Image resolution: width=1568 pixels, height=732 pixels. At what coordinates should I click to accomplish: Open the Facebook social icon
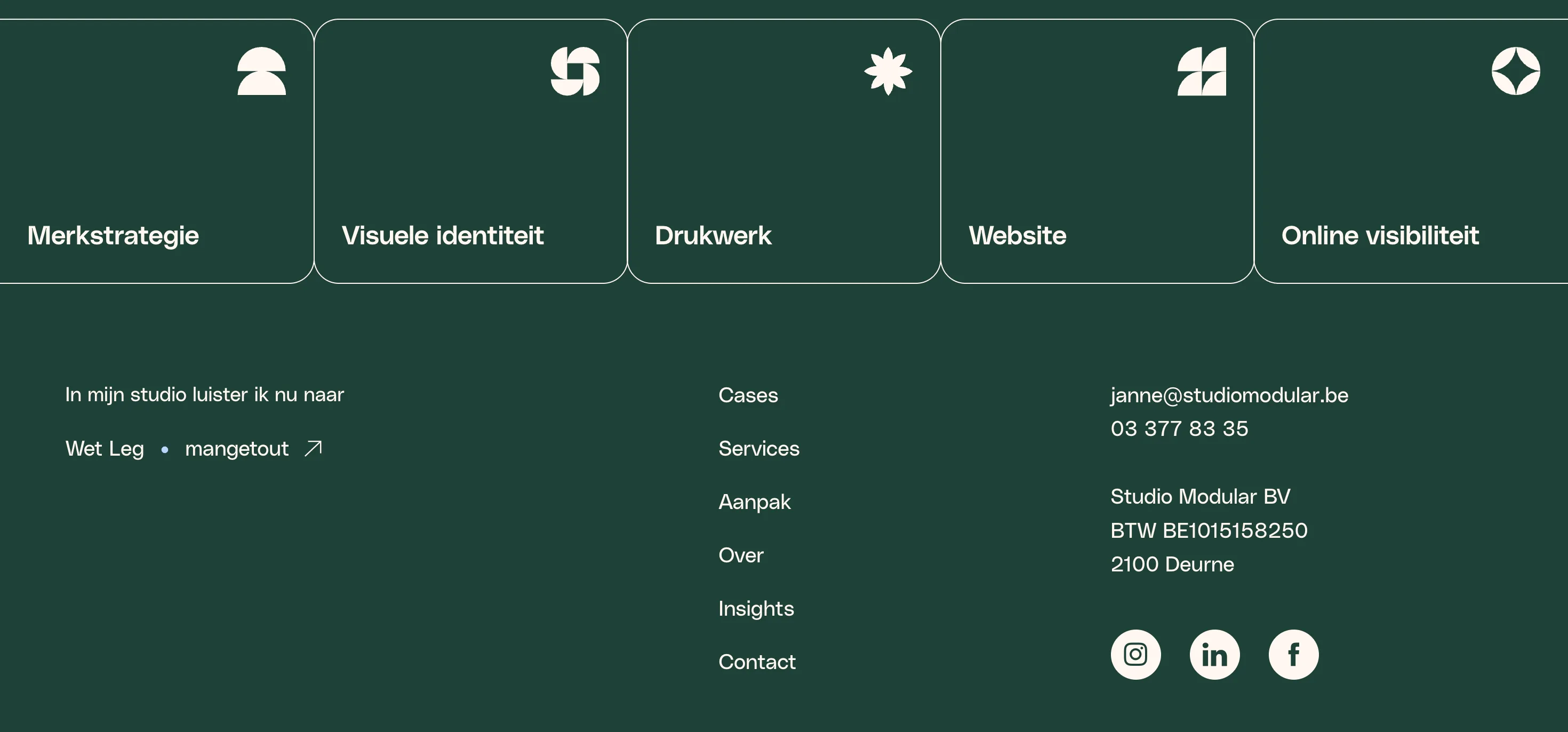click(1293, 655)
